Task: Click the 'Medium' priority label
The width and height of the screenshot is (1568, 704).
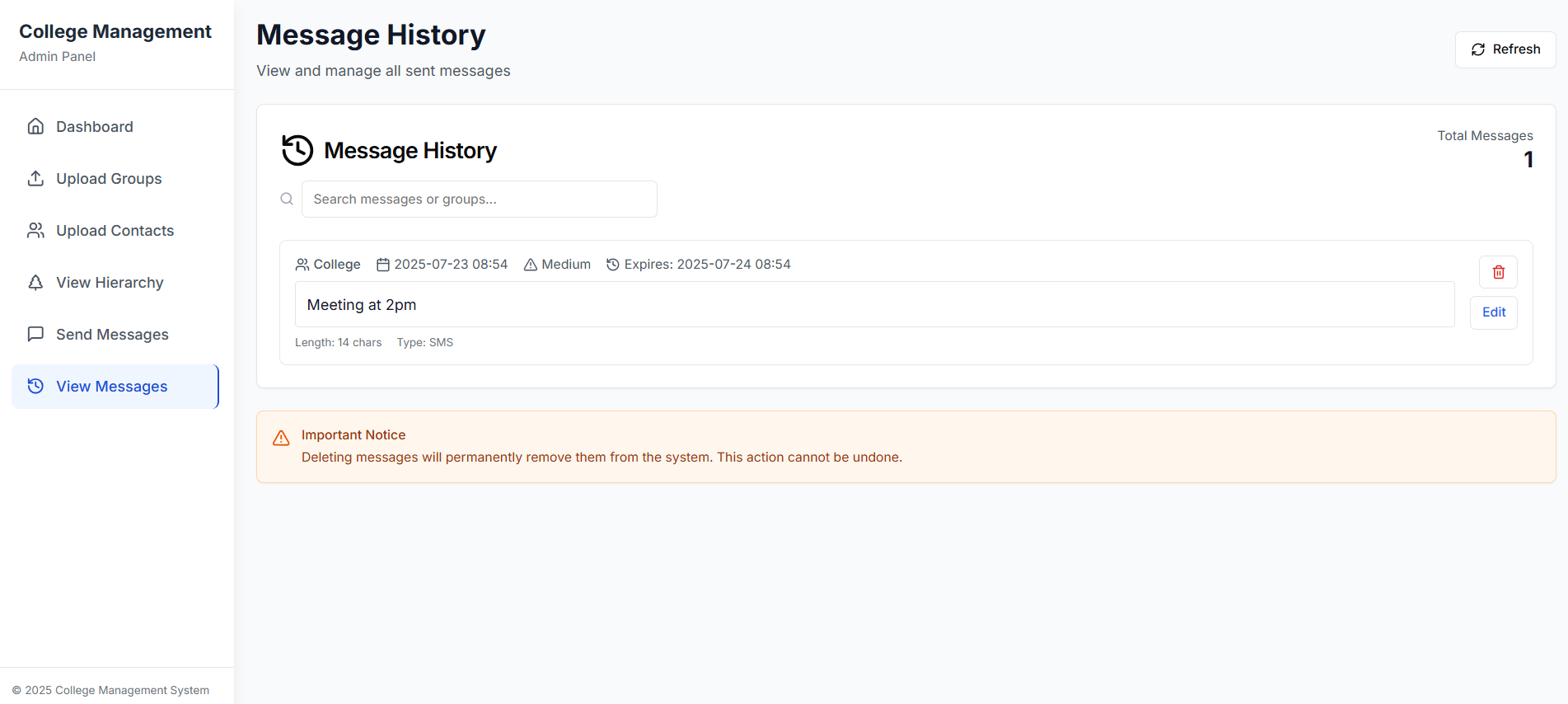Action: pos(566,265)
